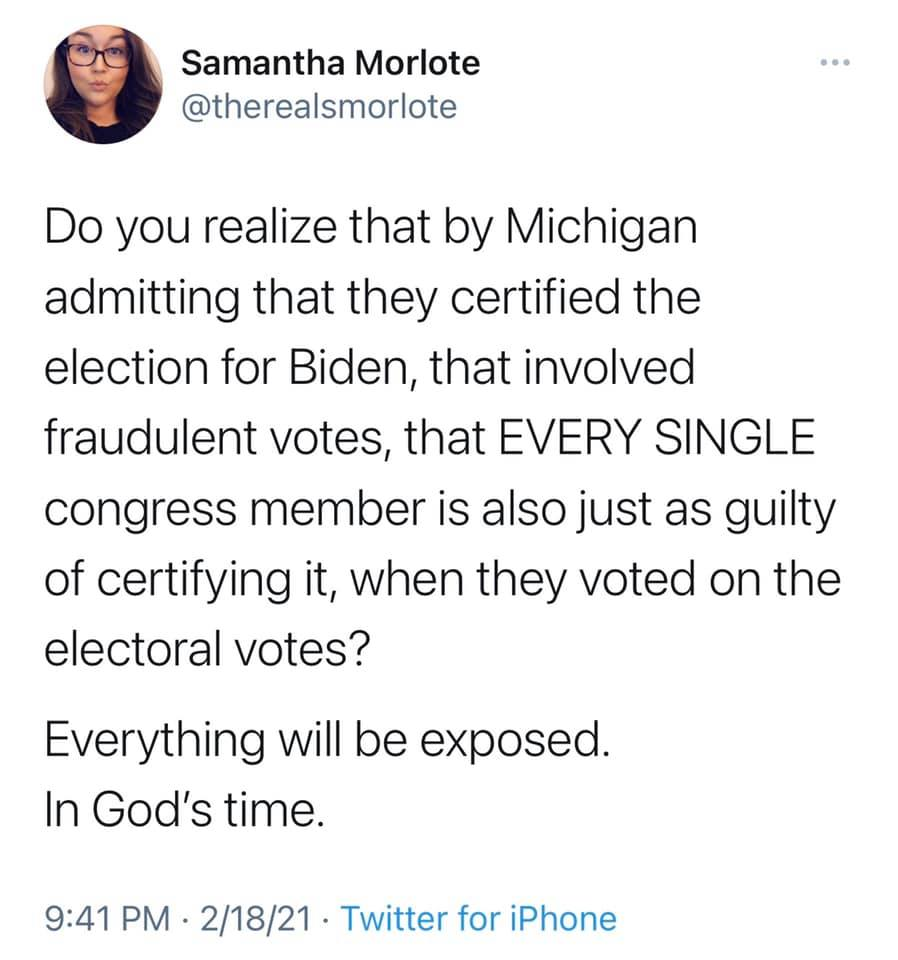Click the 9:41 PM timestamp
The height and width of the screenshot is (960, 898).
[98, 918]
